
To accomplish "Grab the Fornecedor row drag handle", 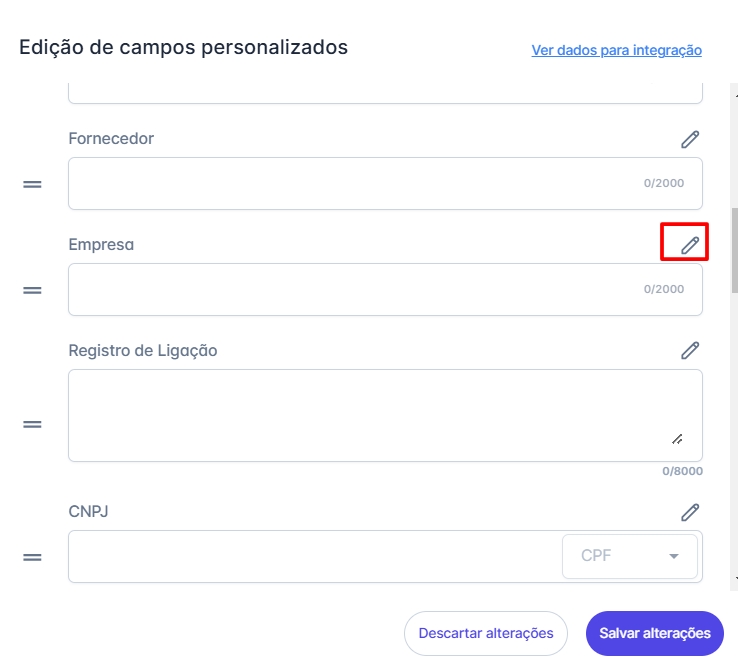I will (32, 184).
